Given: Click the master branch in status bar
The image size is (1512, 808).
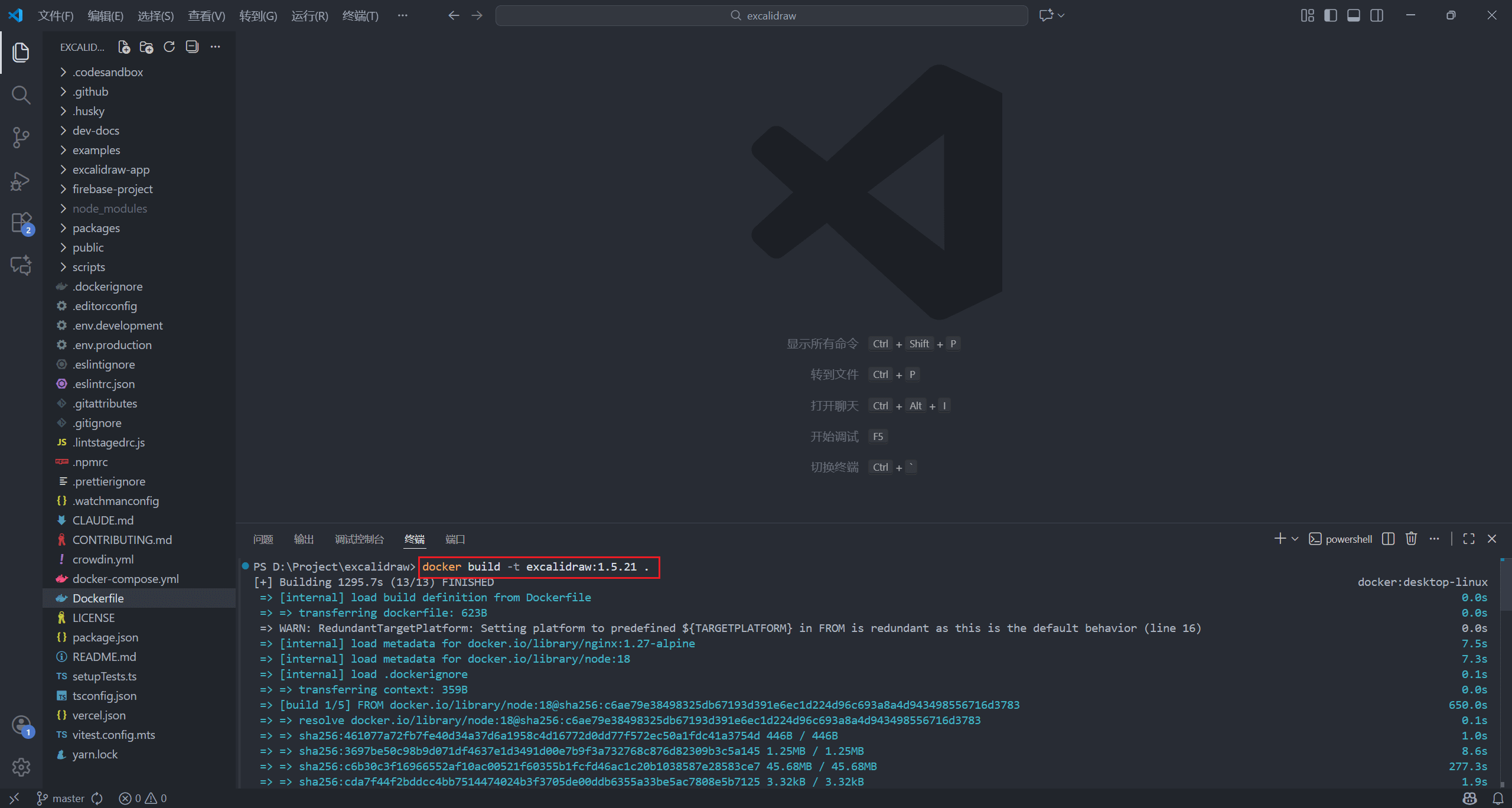Looking at the screenshot, I should coord(61,799).
